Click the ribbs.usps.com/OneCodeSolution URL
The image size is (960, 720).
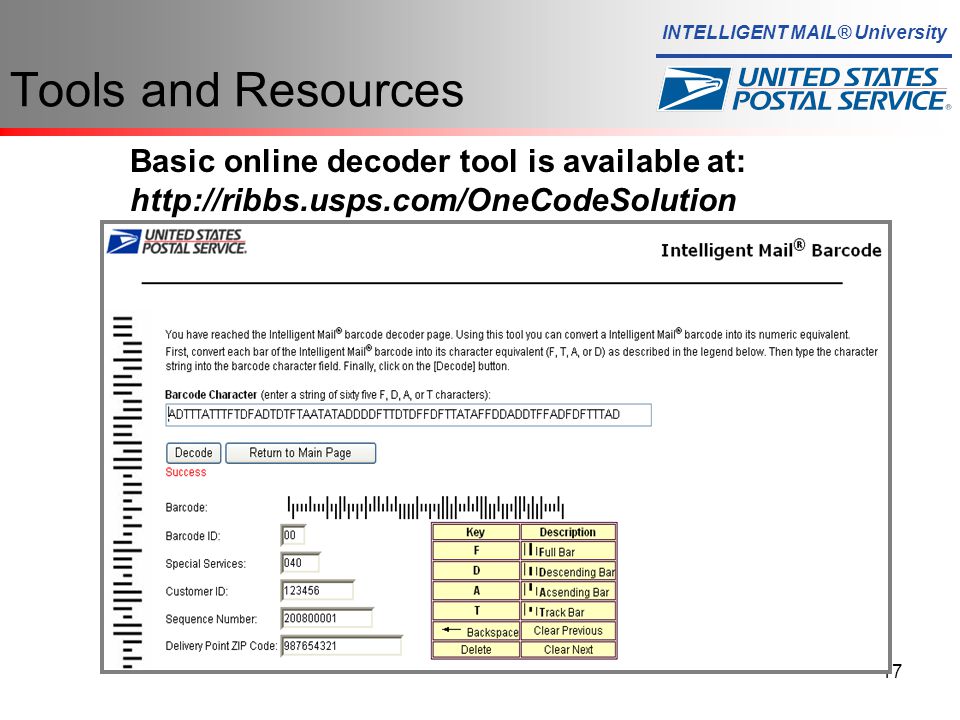pyautogui.click(x=433, y=200)
